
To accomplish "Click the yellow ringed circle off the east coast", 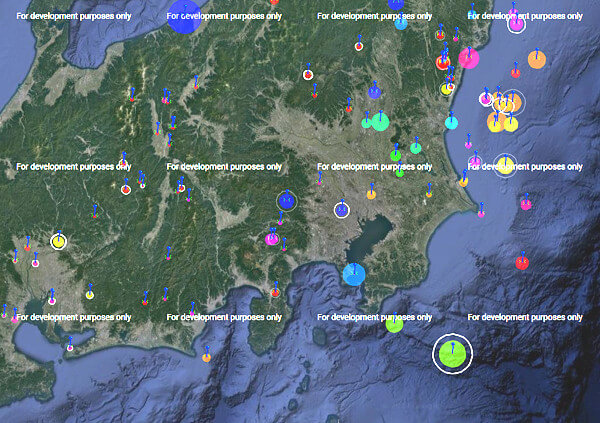I will tap(506, 165).
